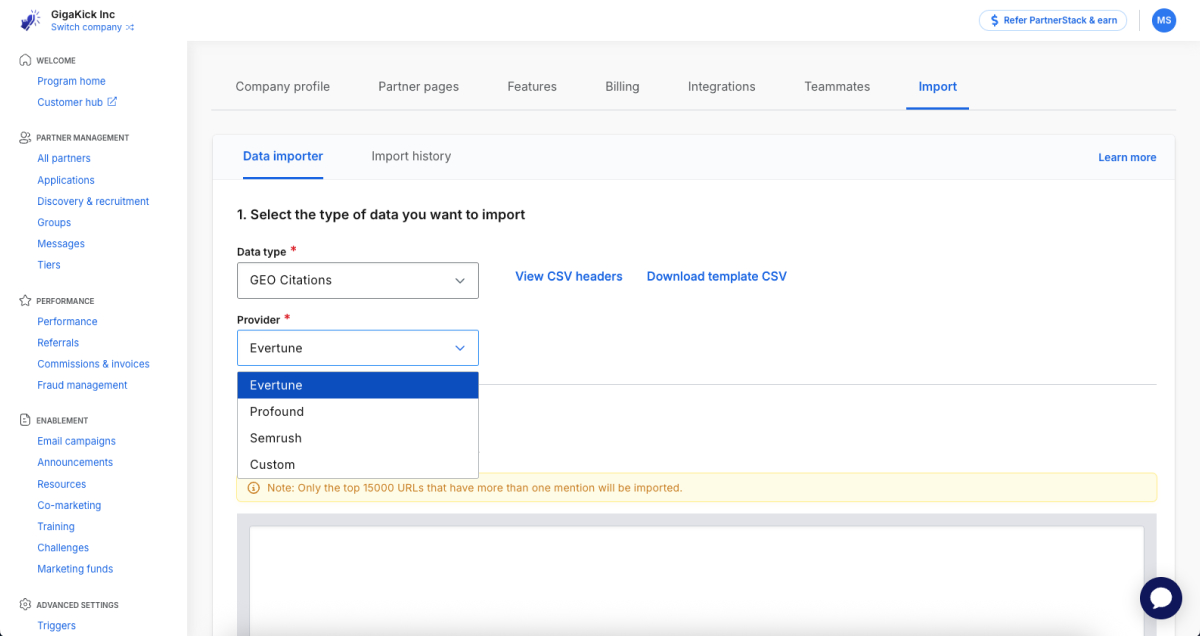Viewport: 1200px width, 636px height.
Task: Select Evertune from the provider list
Action: tap(358, 385)
